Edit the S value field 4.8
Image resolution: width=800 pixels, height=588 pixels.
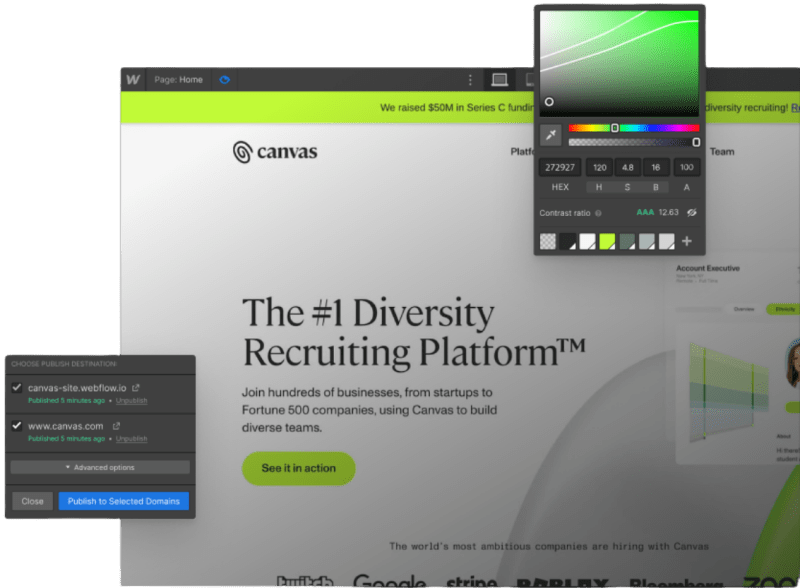coord(628,167)
